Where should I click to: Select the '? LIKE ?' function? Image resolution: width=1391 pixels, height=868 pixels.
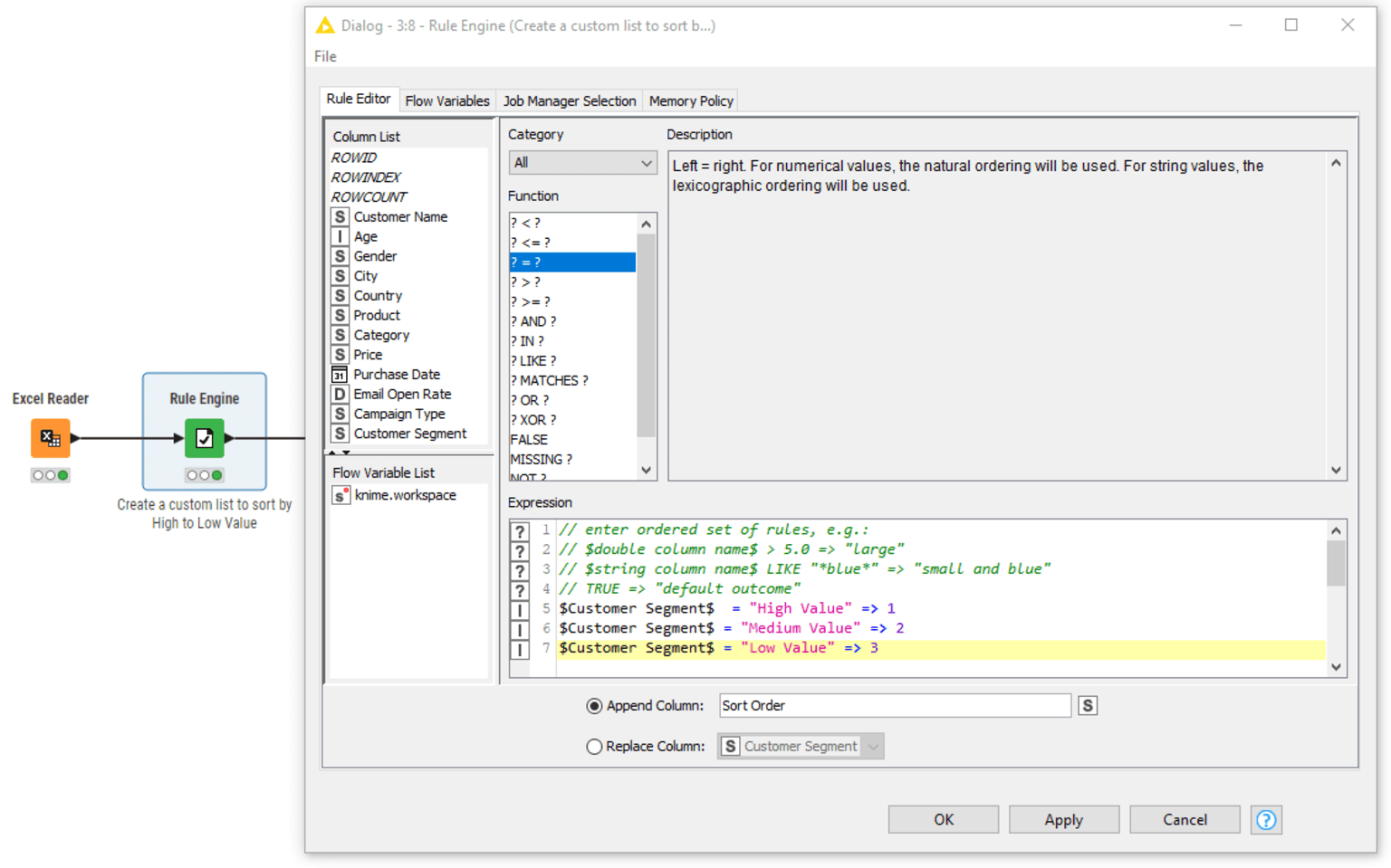[x=572, y=361]
